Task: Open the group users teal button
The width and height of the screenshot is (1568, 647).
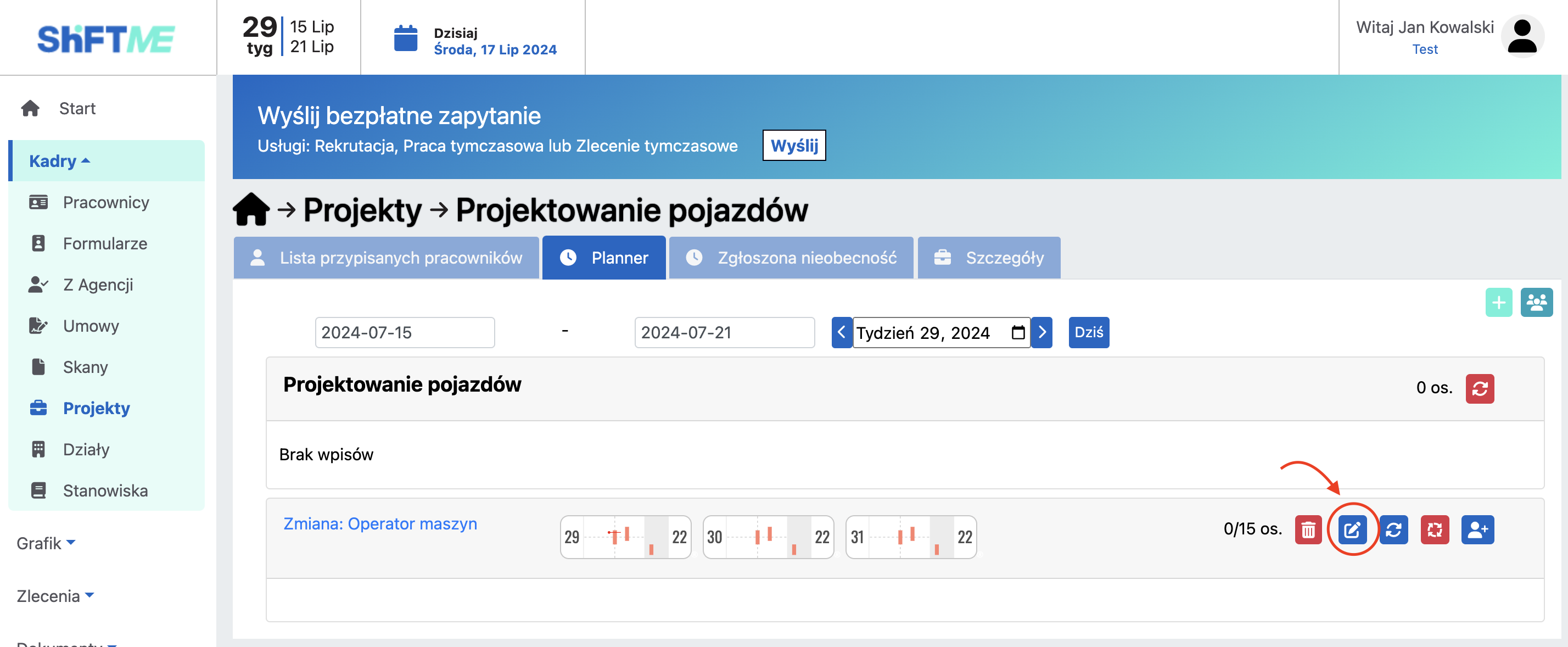Action: [x=1536, y=303]
